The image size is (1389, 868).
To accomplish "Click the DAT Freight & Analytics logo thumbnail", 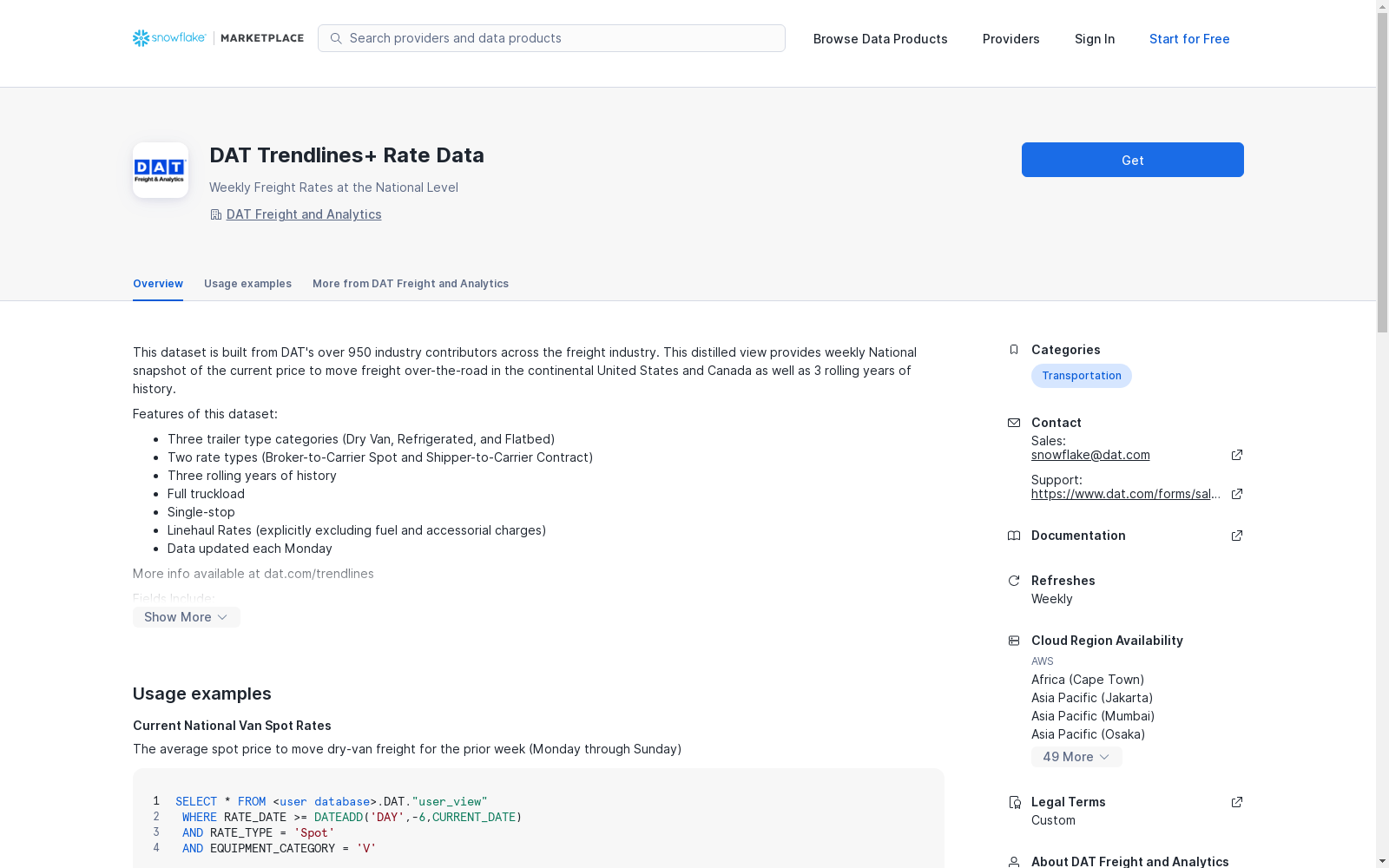I will [161, 170].
